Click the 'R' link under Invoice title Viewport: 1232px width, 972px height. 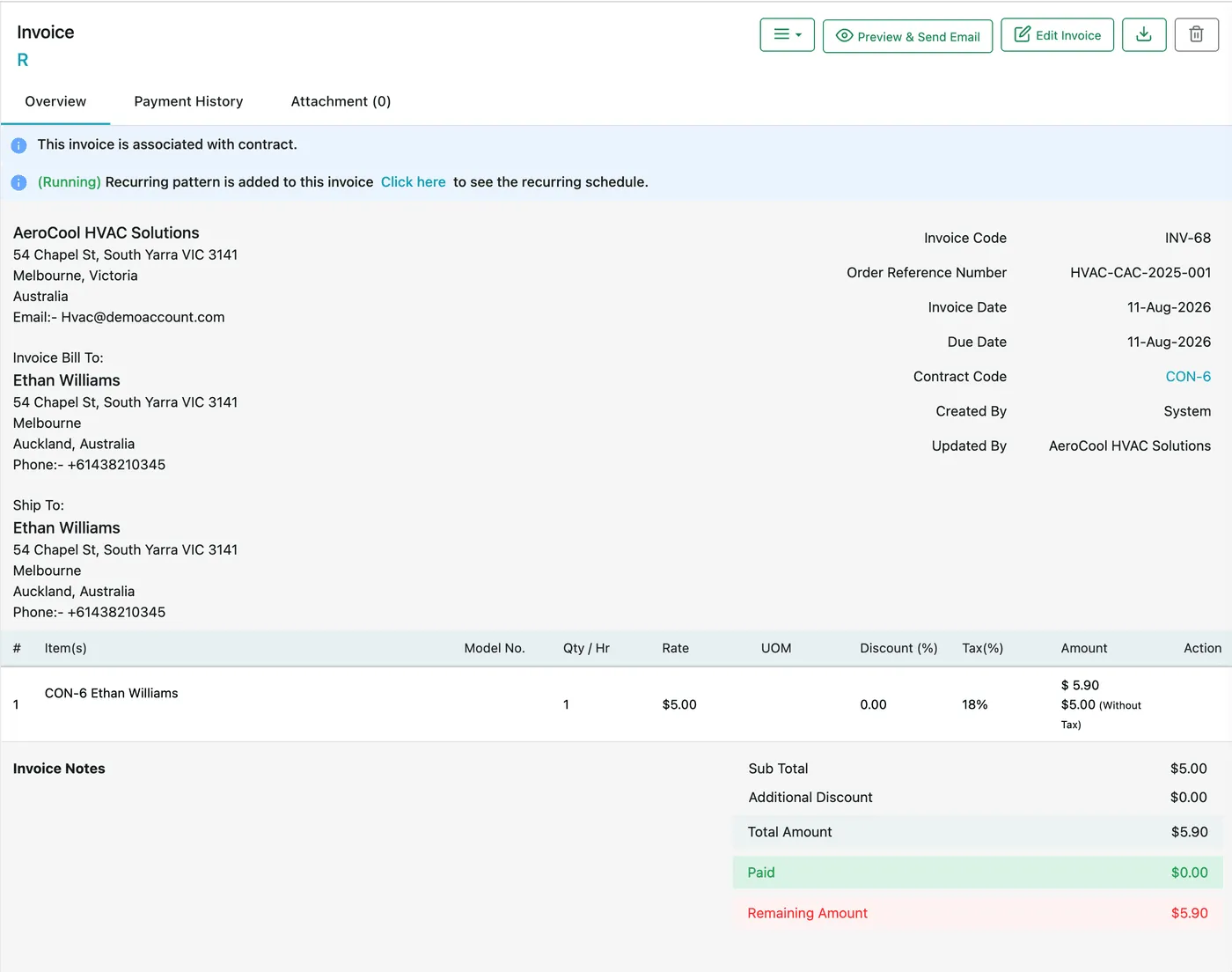pos(23,60)
